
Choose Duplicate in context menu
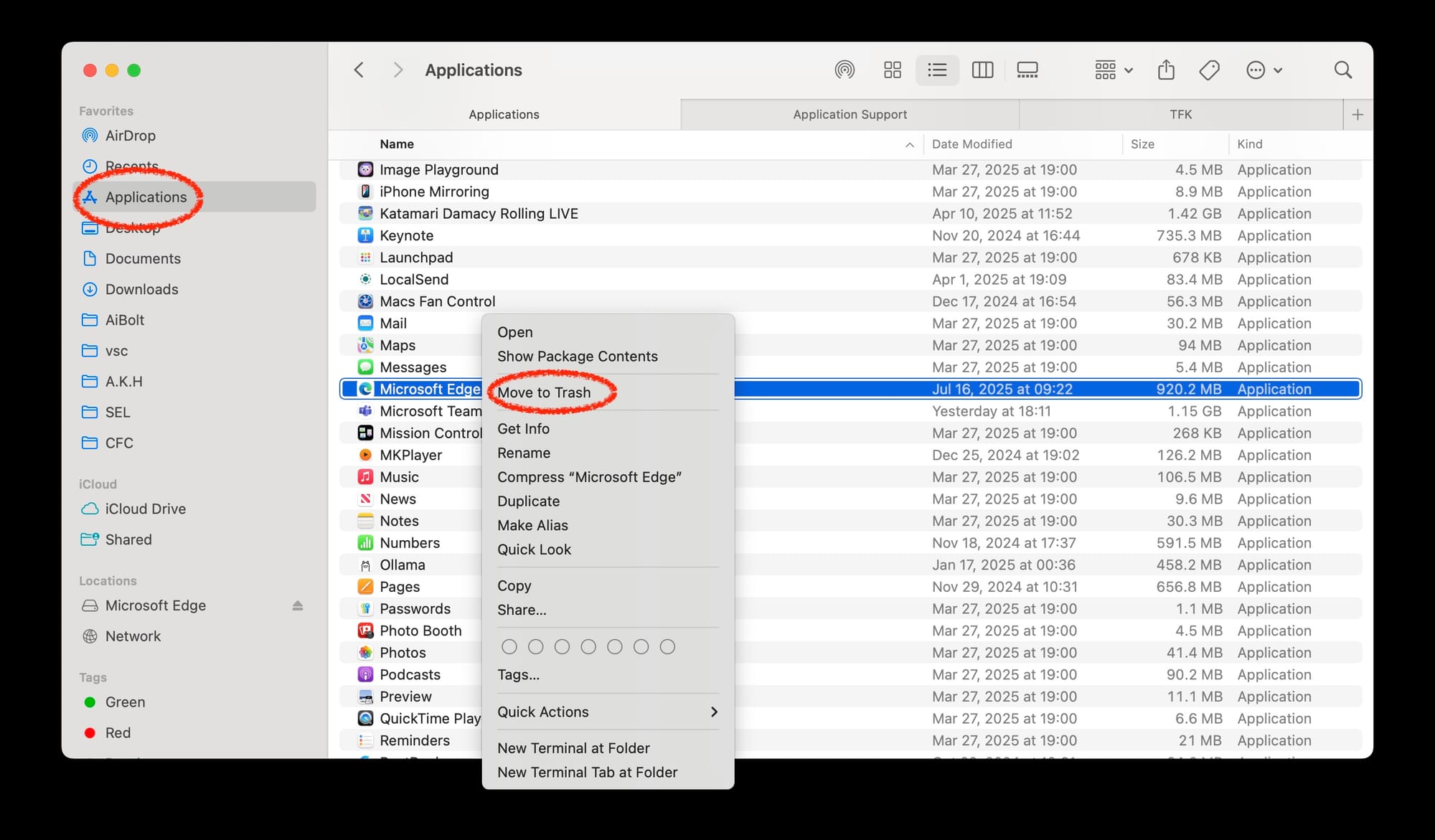pos(529,501)
